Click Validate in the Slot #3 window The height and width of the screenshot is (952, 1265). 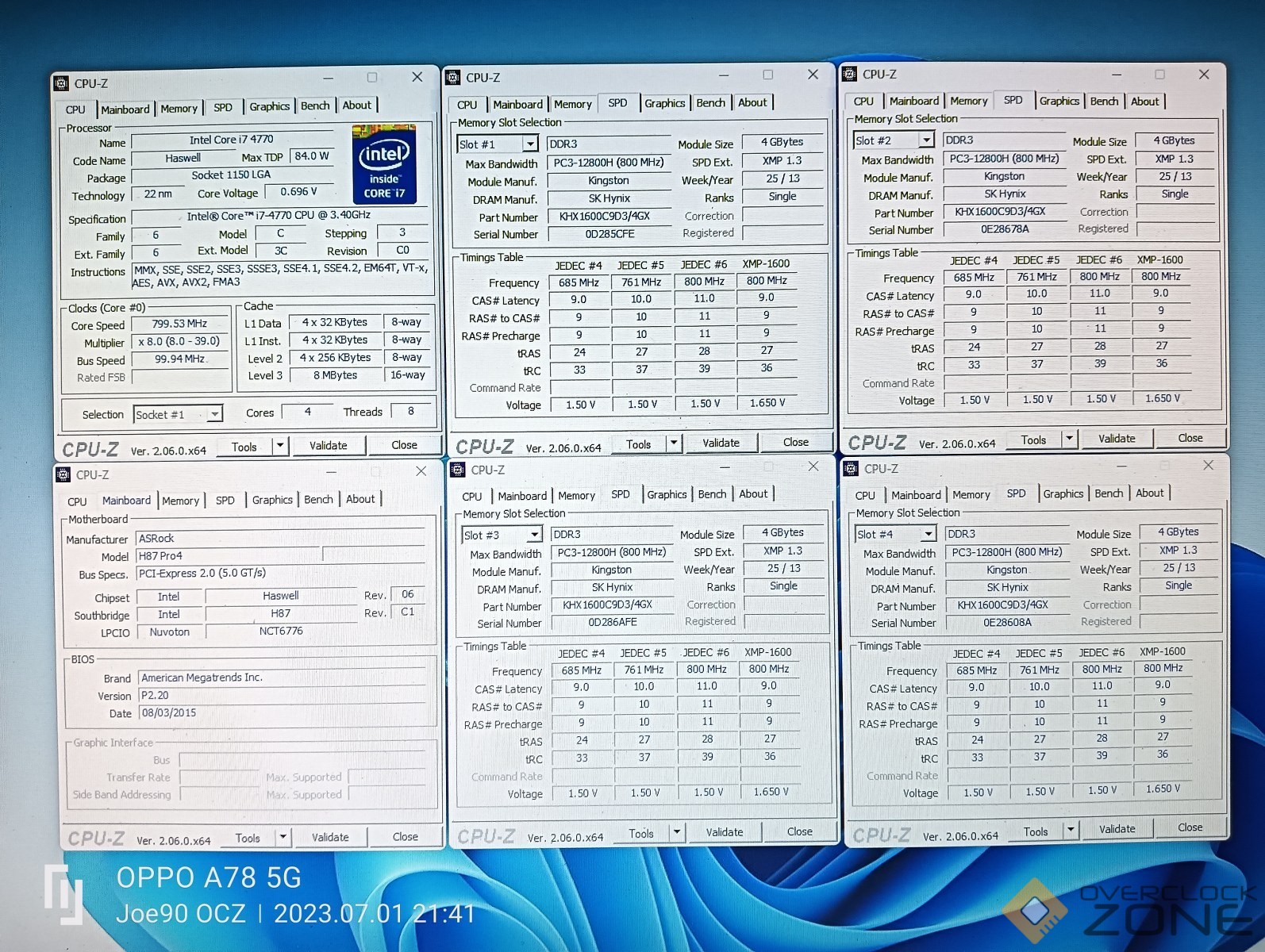coord(725,832)
